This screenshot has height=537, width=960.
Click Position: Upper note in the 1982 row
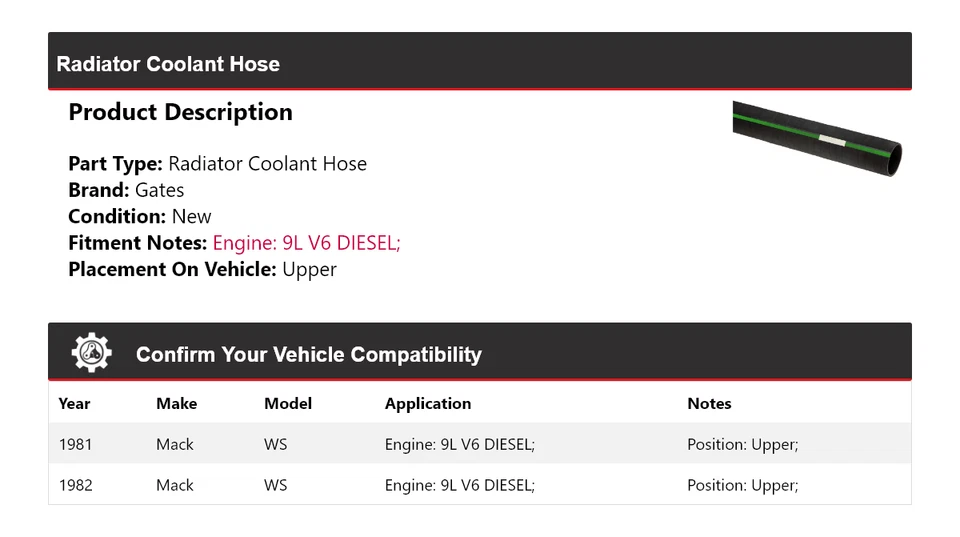click(x=742, y=485)
